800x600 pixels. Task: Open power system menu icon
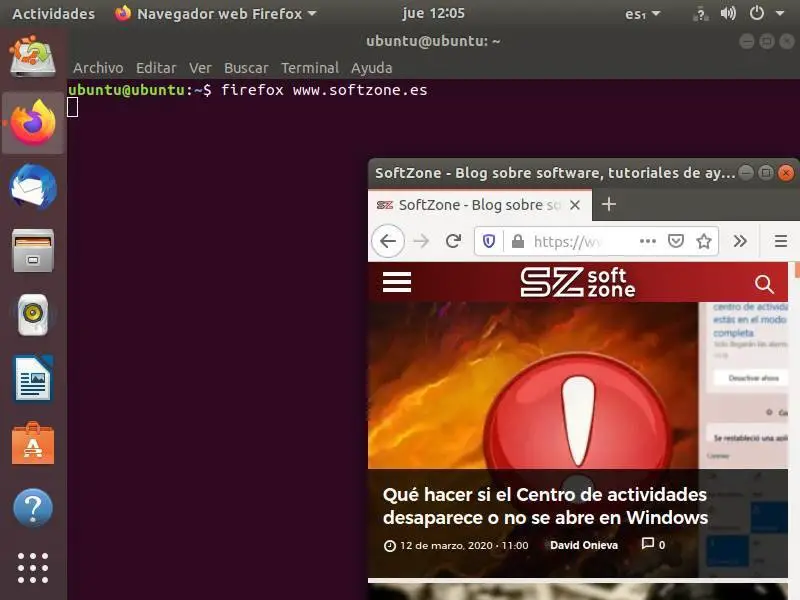click(x=757, y=13)
